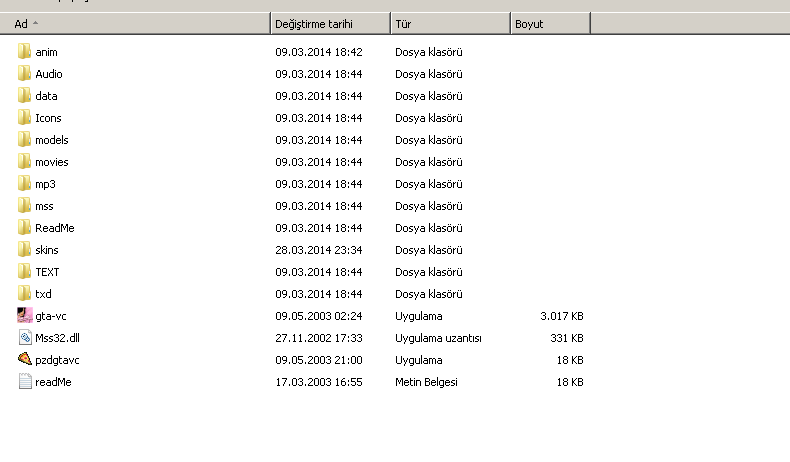Click the gta-vc size 3.017 KB

coord(562,316)
